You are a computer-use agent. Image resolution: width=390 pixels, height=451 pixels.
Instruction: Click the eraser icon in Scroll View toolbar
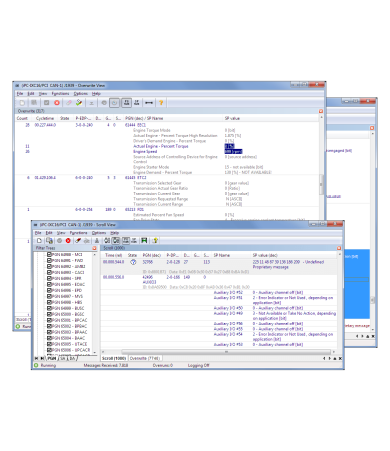click(78, 240)
